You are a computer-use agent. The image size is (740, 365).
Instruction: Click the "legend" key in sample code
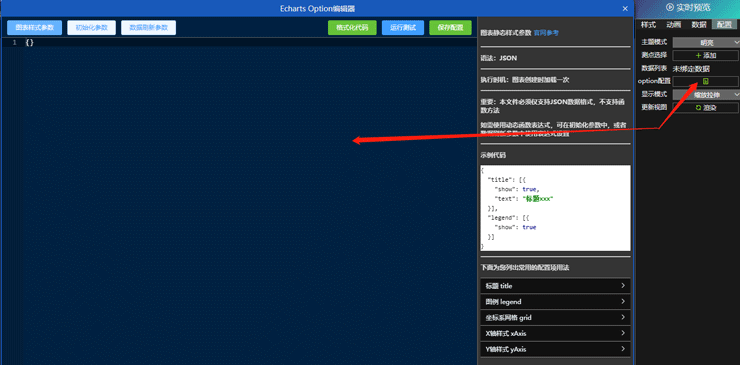coord(501,218)
